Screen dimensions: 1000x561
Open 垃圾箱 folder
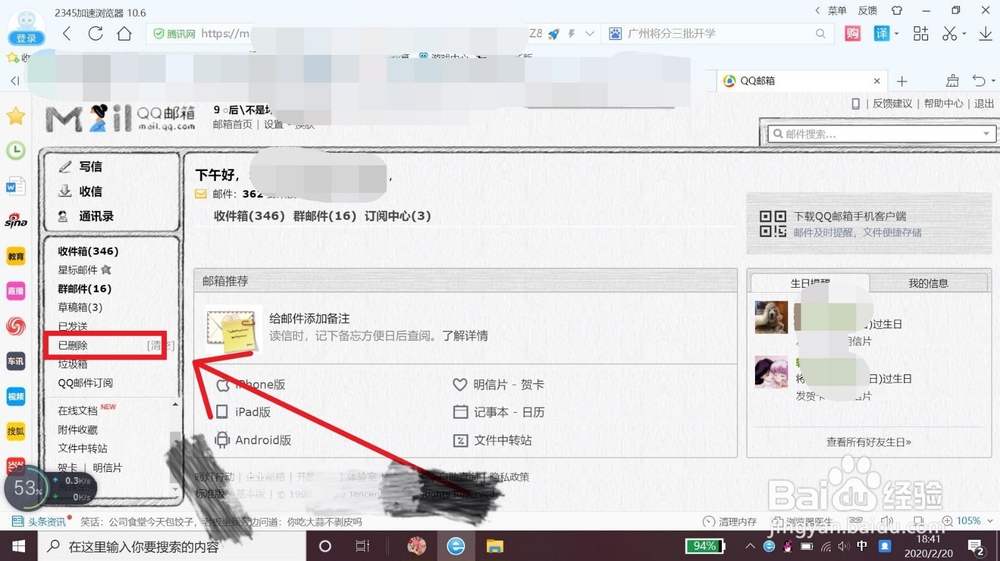click(73, 364)
